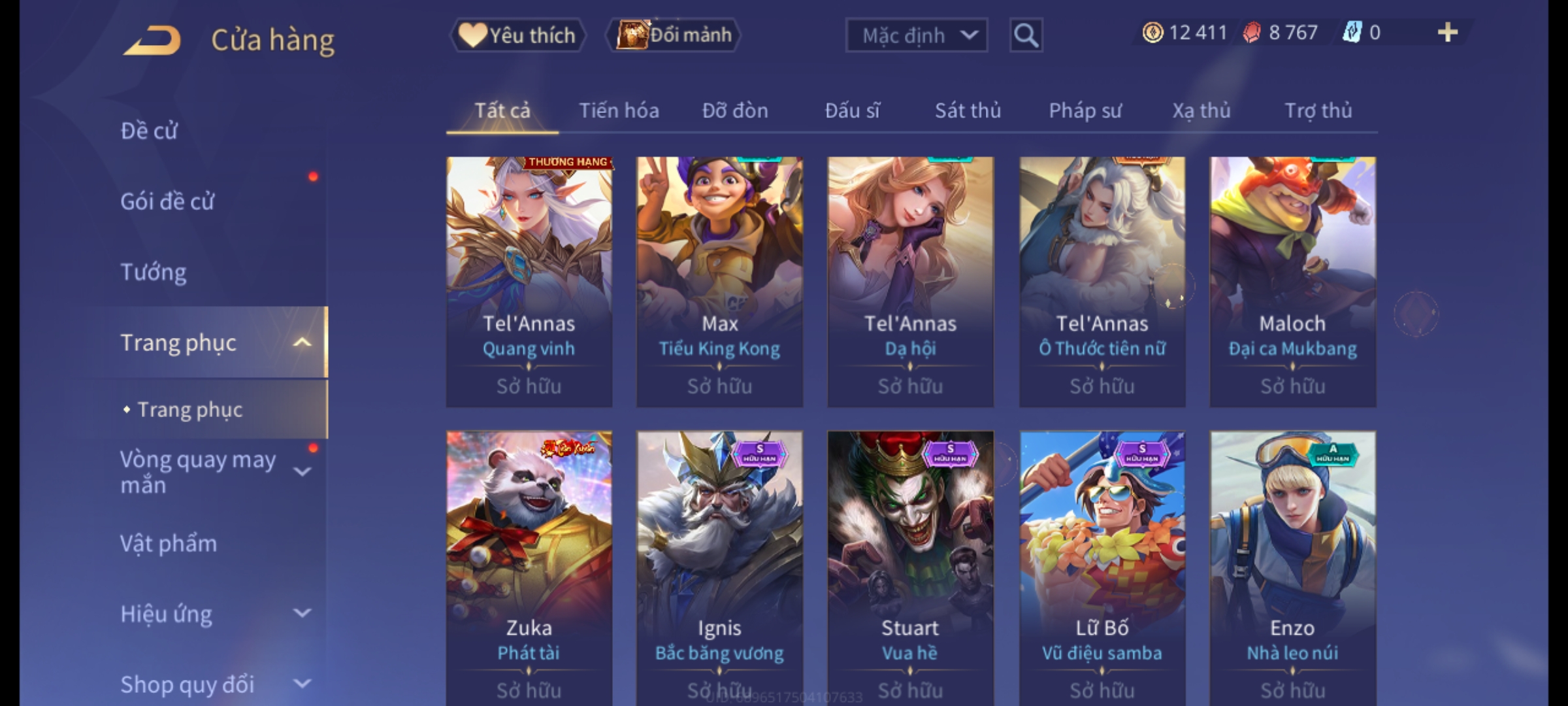The height and width of the screenshot is (706, 1568).
Task: Select the Max Tiểu King Kong skin
Action: click(x=719, y=282)
